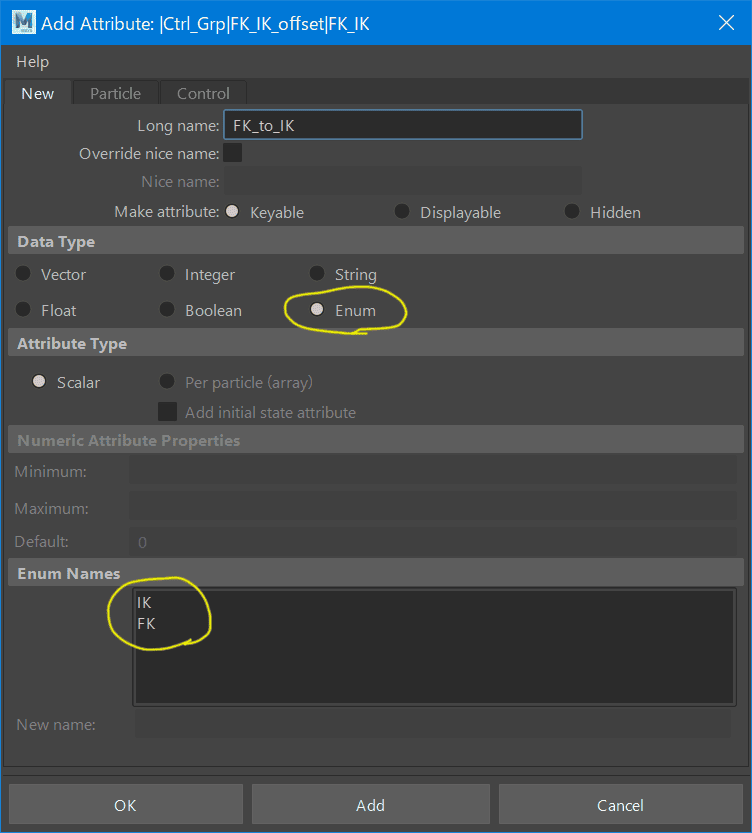Image resolution: width=752 pixels, height=833 pixels.
Task: Select the Keyable radio button
Action: coord(232,211)
